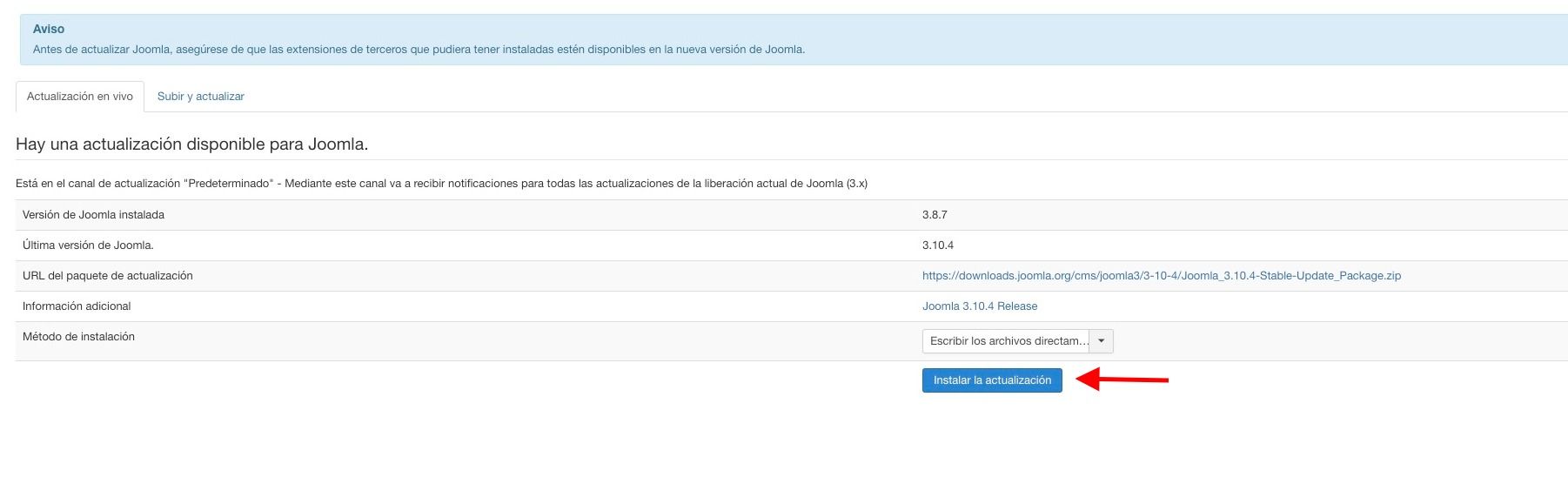Click the 'Última versión de Joomla.' label
1568x484 pixels.
tap(88, 245)
